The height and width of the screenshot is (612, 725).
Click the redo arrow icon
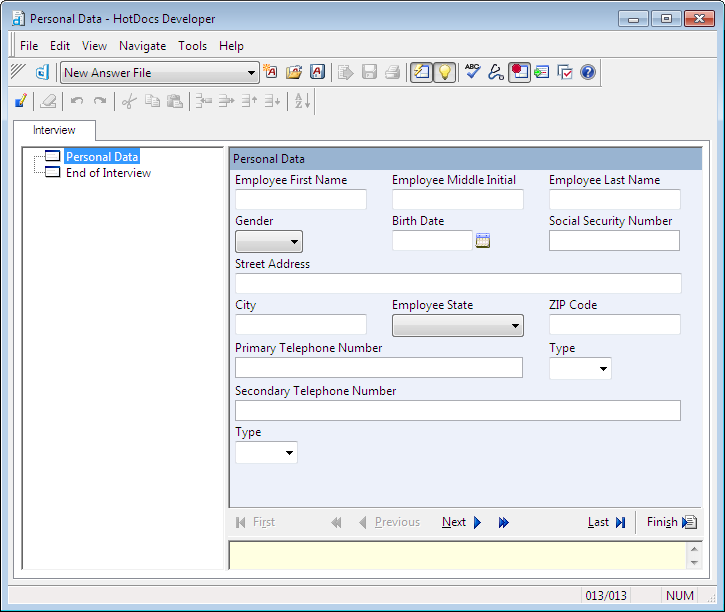coord(100,101)
